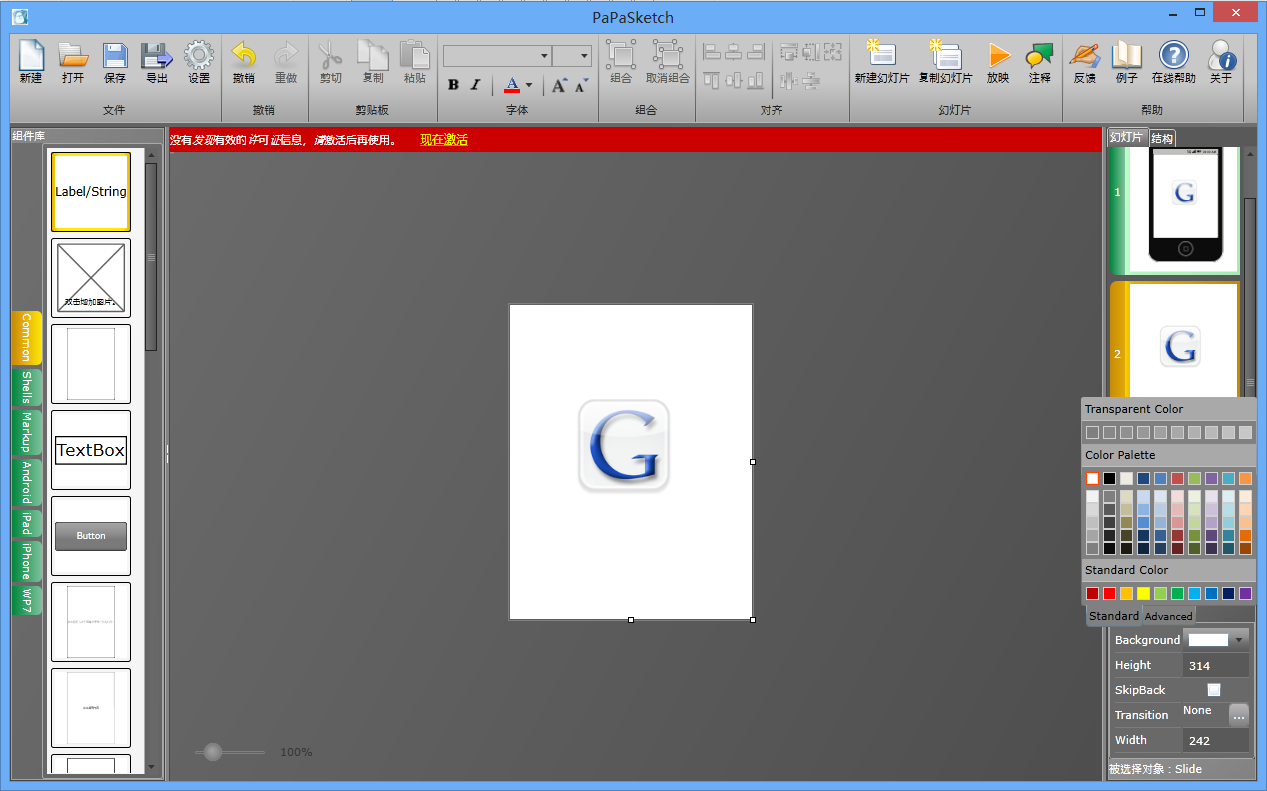This screenshot has height=791, width=1267.
Task: Cut selection with 剪切 scissors
Action: pyautogui.click(x=331, y=62)
